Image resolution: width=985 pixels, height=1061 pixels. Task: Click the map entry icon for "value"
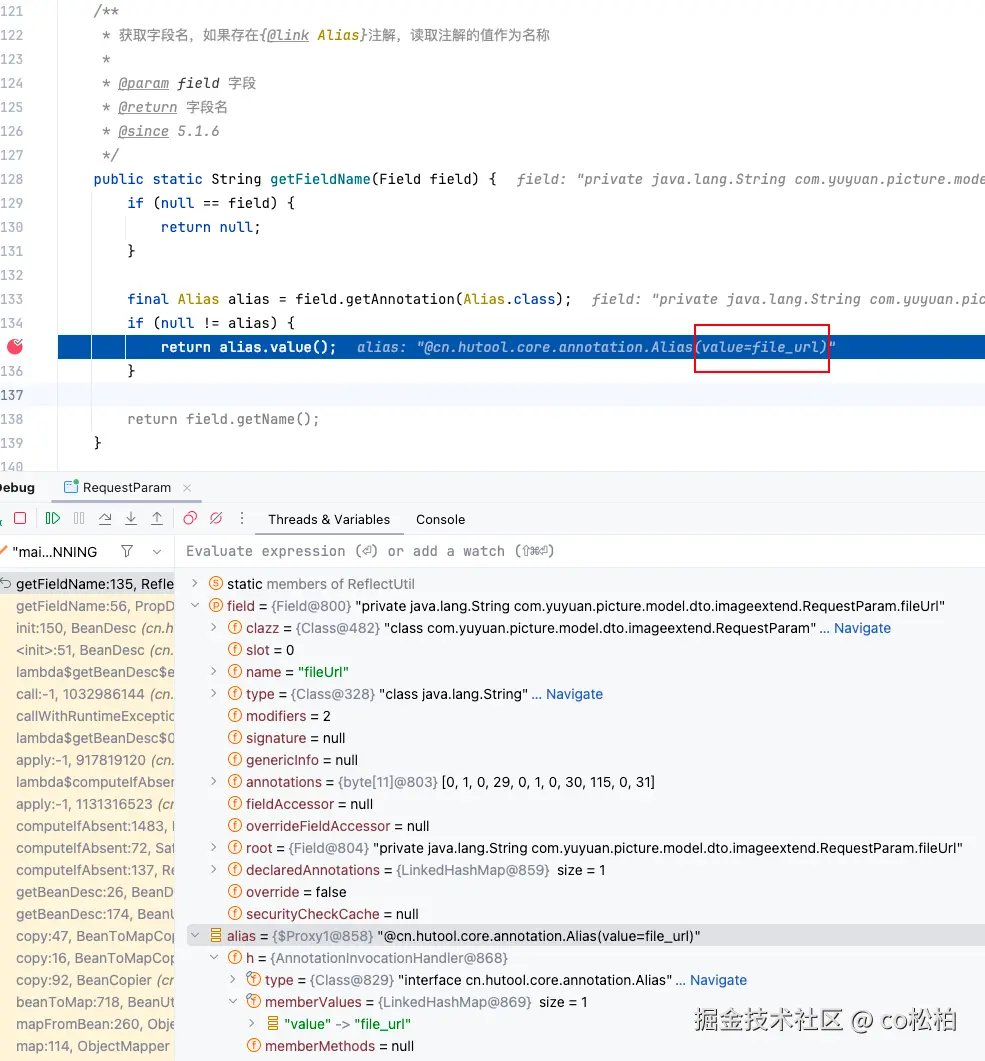tap(273, 1023)
